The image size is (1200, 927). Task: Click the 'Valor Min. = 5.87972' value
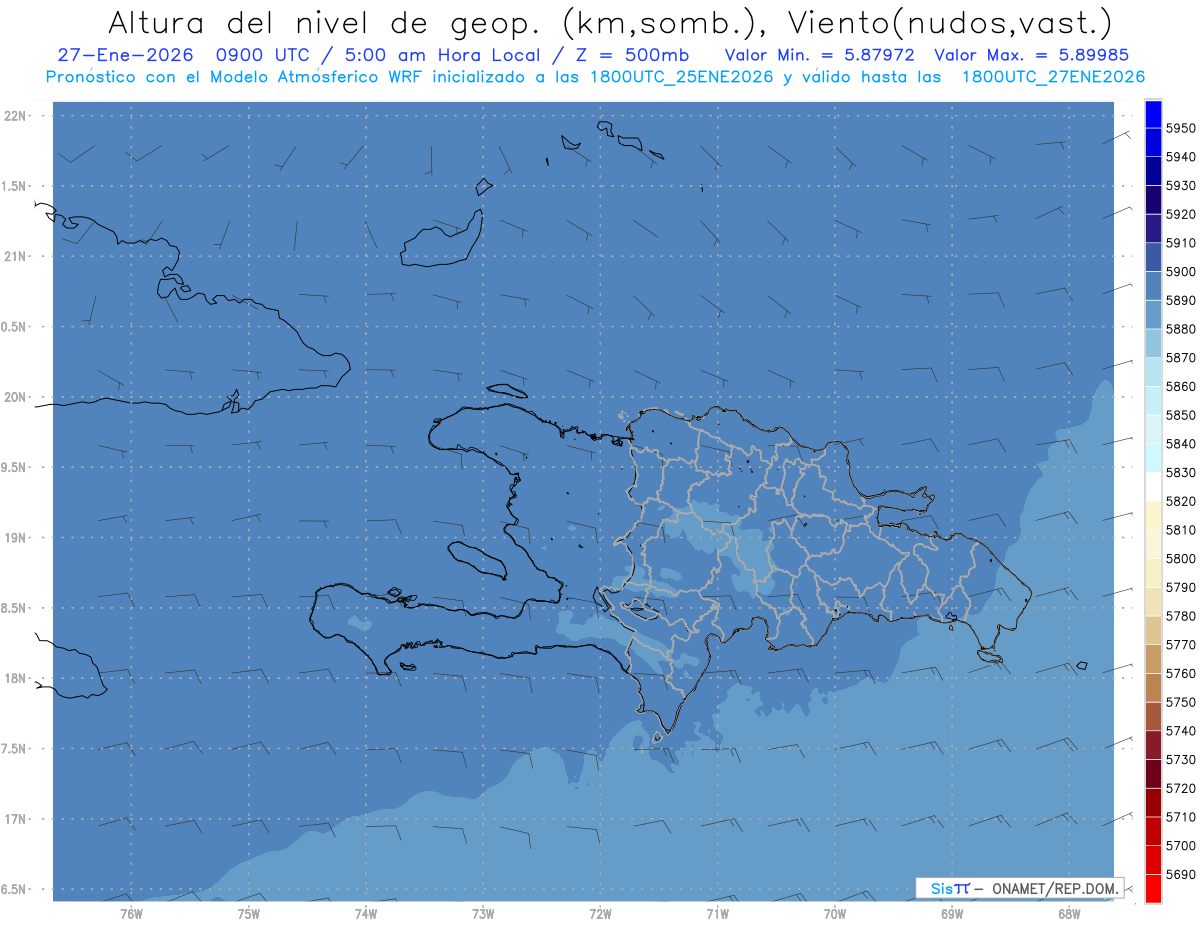pyautogui.click(x=820, y=55)
